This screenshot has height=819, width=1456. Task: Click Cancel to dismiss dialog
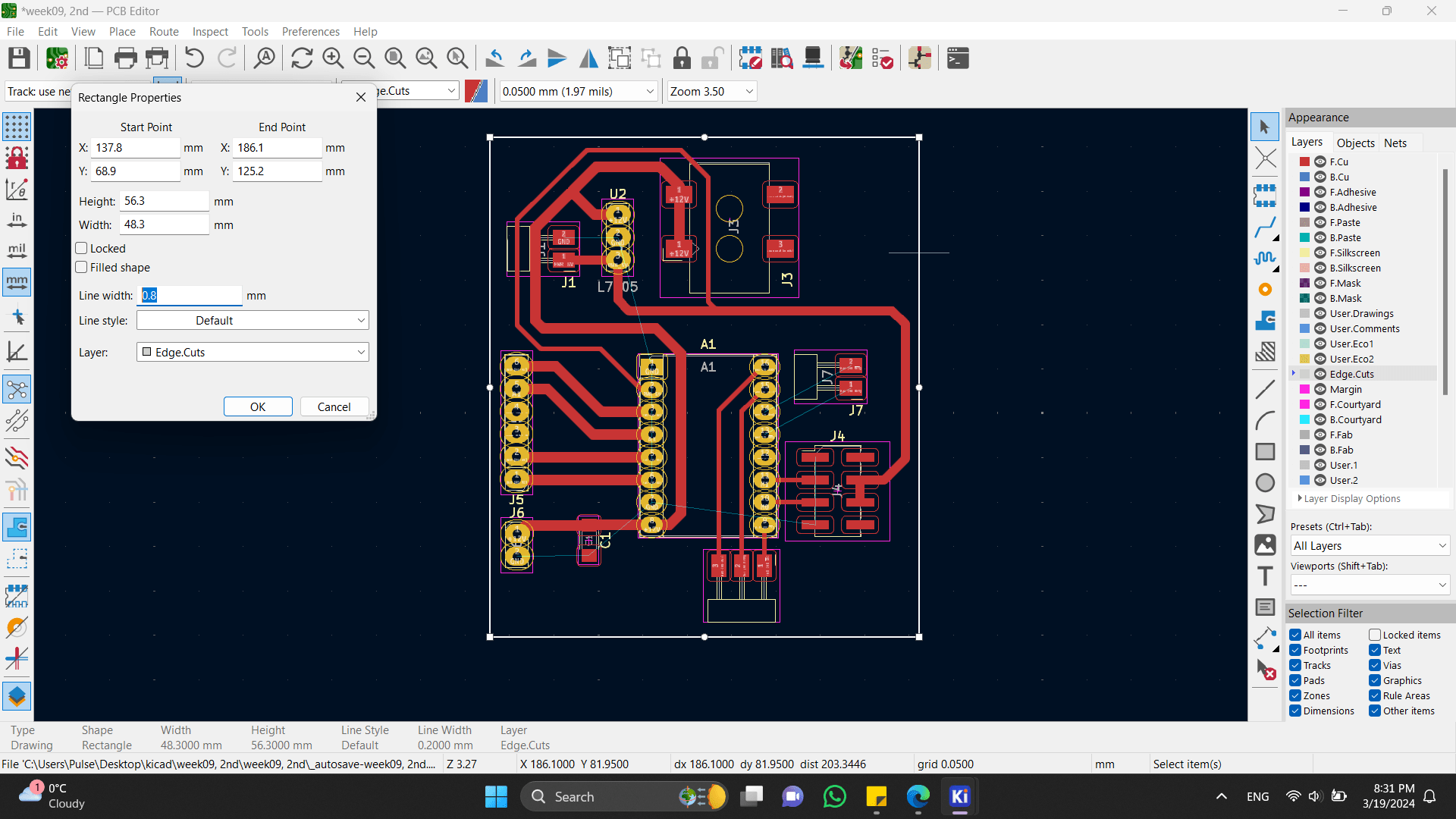coord(334,406)
